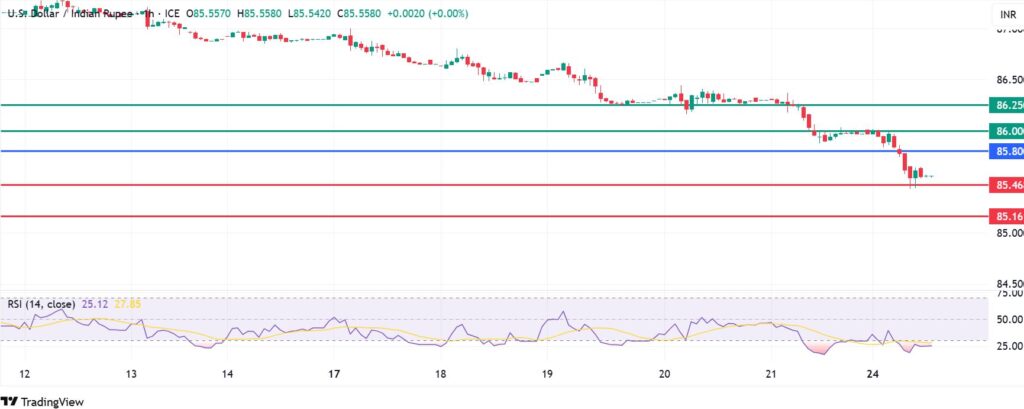Viewport: 1024px width, 409px height.
Task: Click the red 85.46 price label
Action: [x=1005, y=185]
